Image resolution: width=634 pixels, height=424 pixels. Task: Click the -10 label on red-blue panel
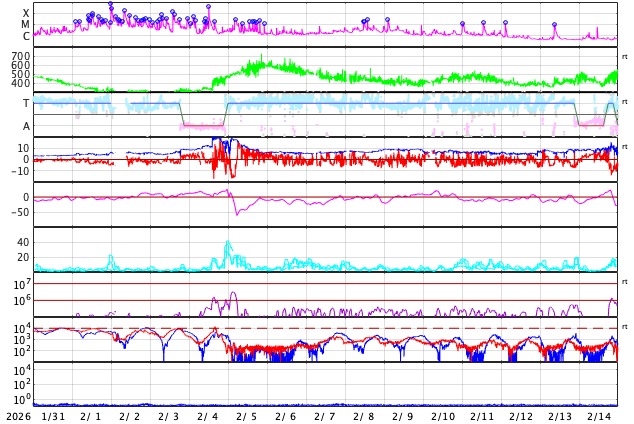point(18,171)
